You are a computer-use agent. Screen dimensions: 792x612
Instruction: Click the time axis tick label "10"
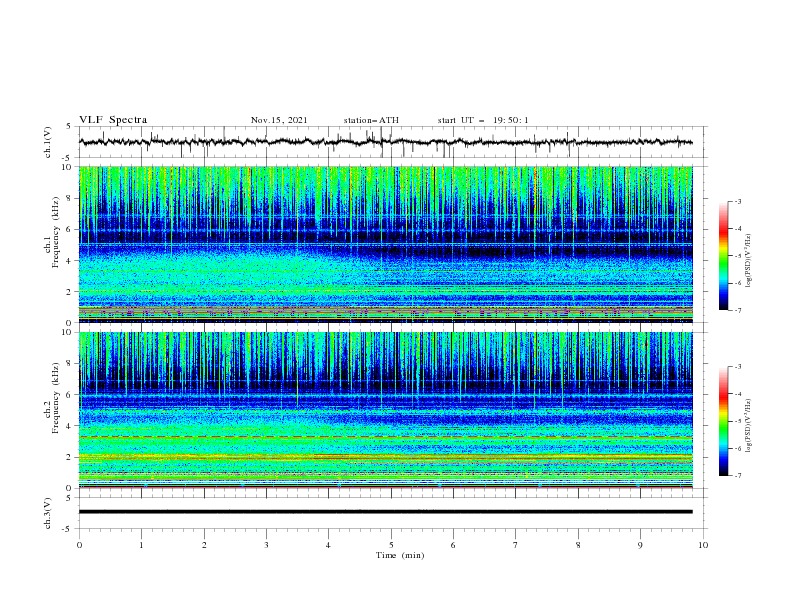click(x=703, y=545)
